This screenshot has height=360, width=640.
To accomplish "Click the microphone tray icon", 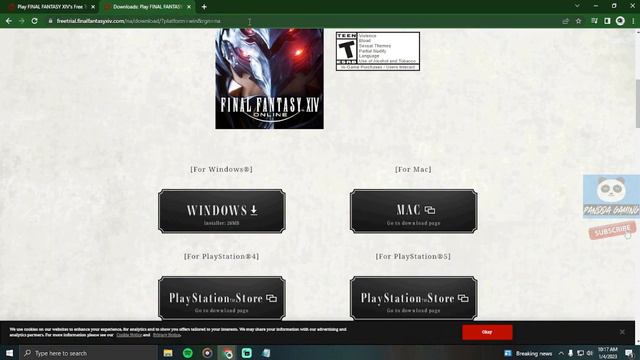I will tap(570, 353).
